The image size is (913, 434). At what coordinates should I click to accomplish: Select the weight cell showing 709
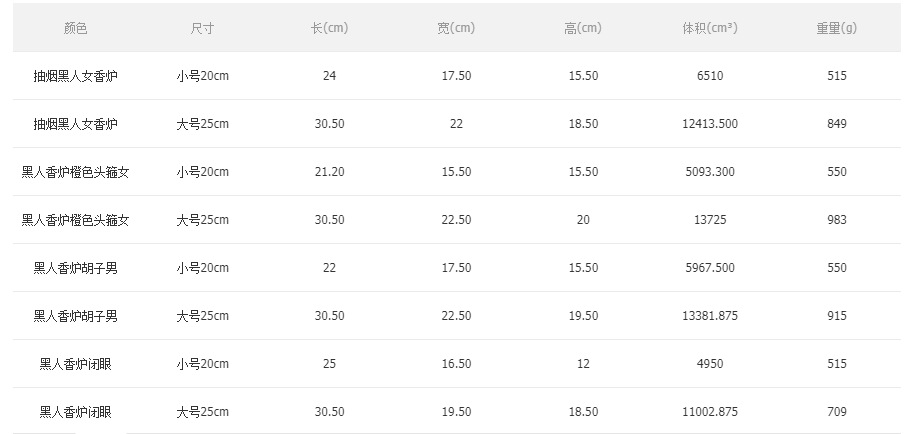pos(837,412)
